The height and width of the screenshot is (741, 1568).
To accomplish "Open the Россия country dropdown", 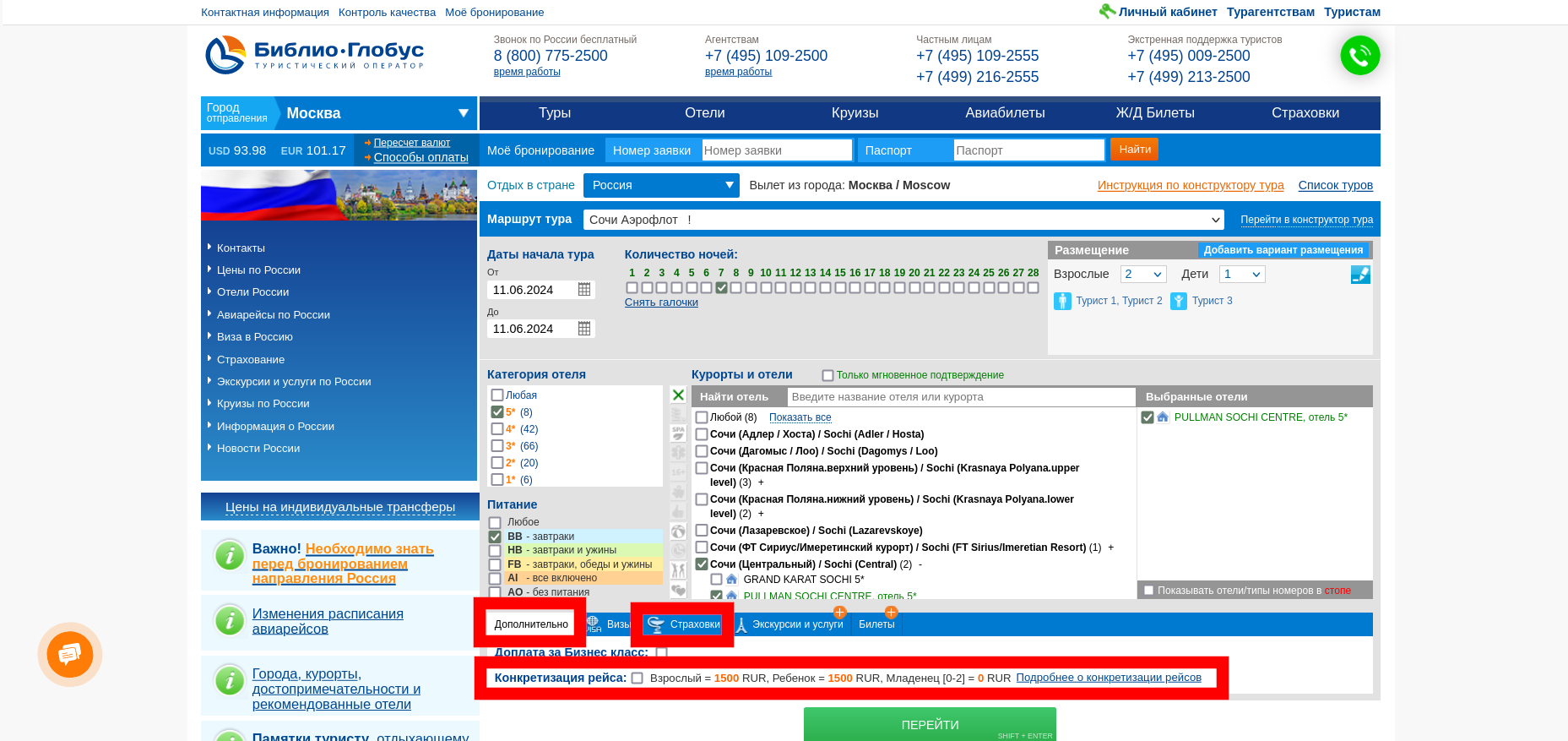I will 661,185.
